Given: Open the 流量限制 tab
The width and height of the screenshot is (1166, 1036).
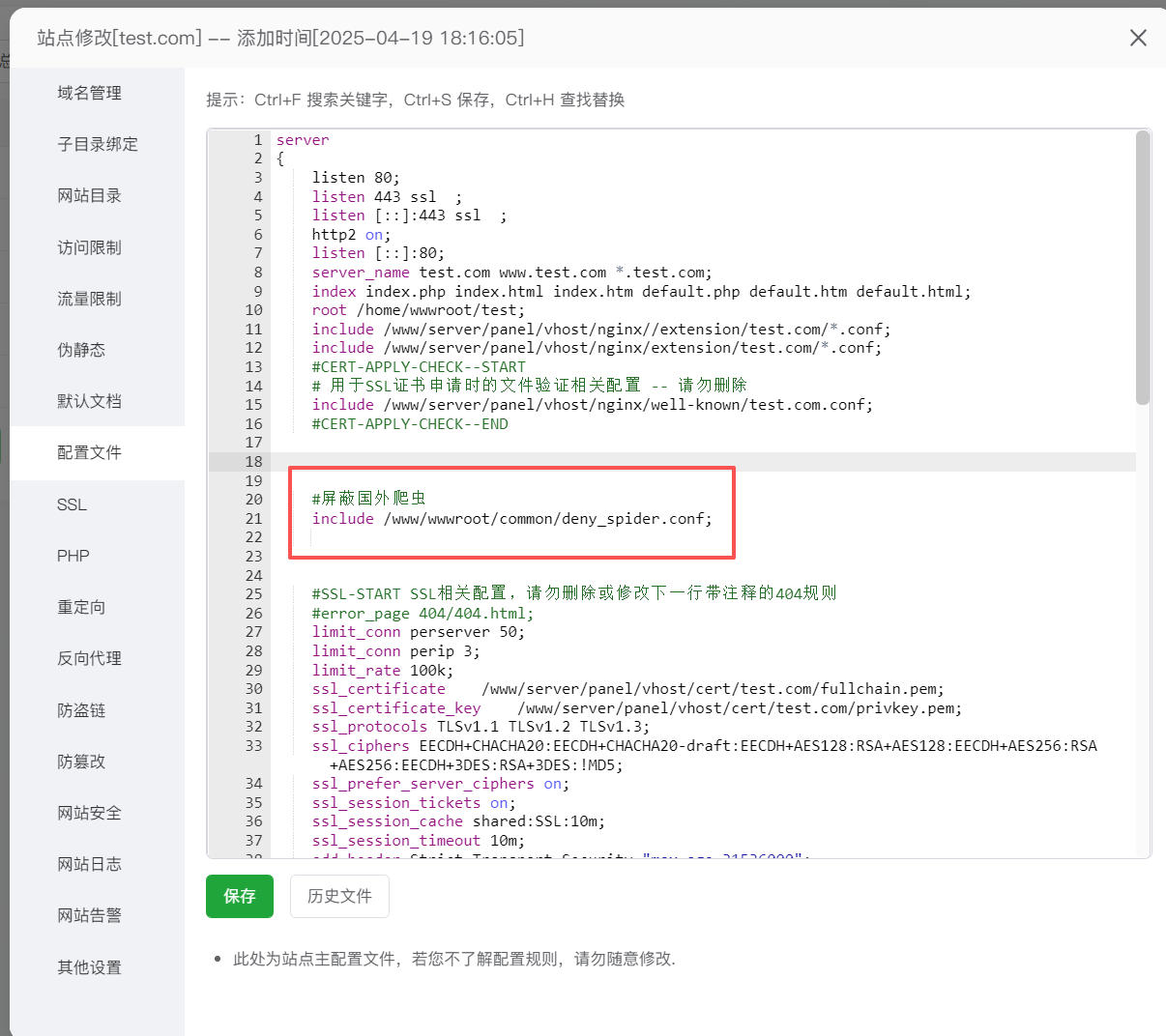Looking at the screenshot, I should coord(89,299).
